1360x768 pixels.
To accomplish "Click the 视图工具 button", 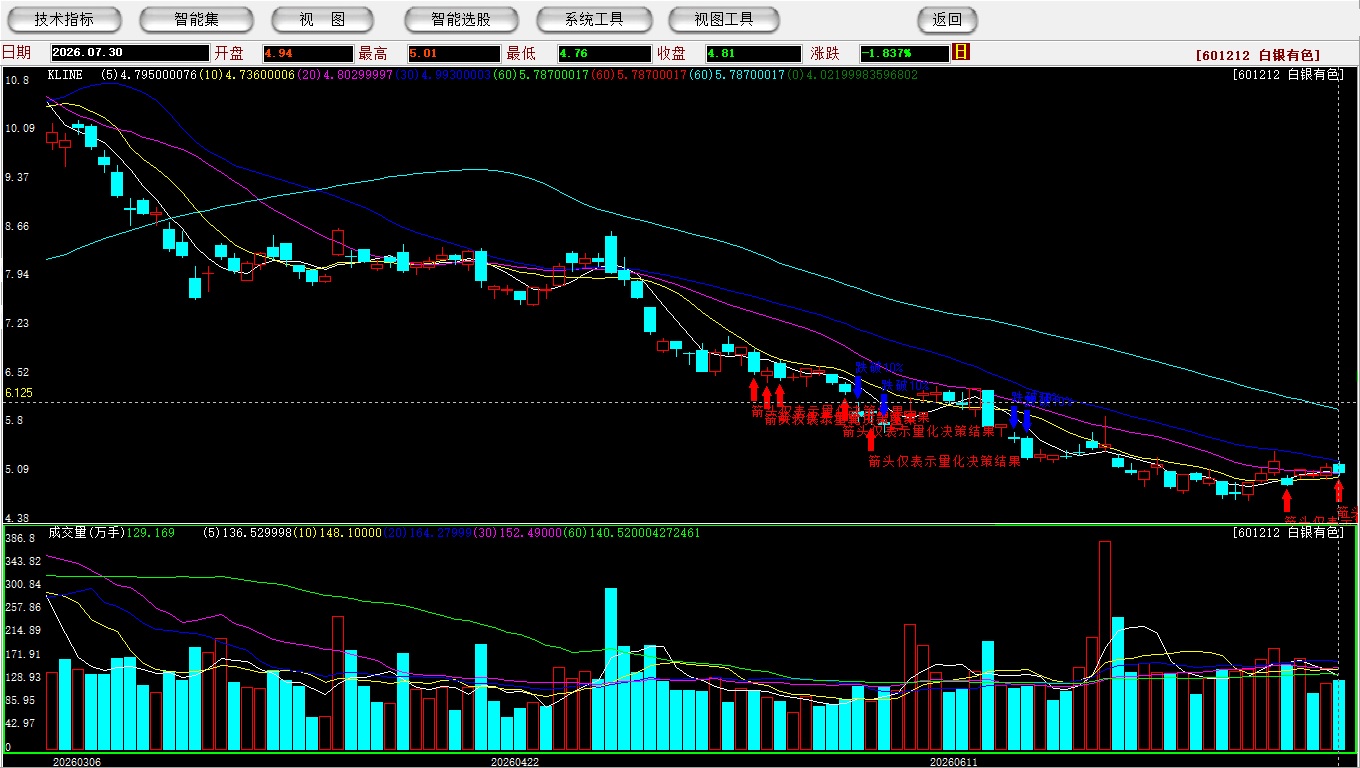I will click(x=726, y=19).
